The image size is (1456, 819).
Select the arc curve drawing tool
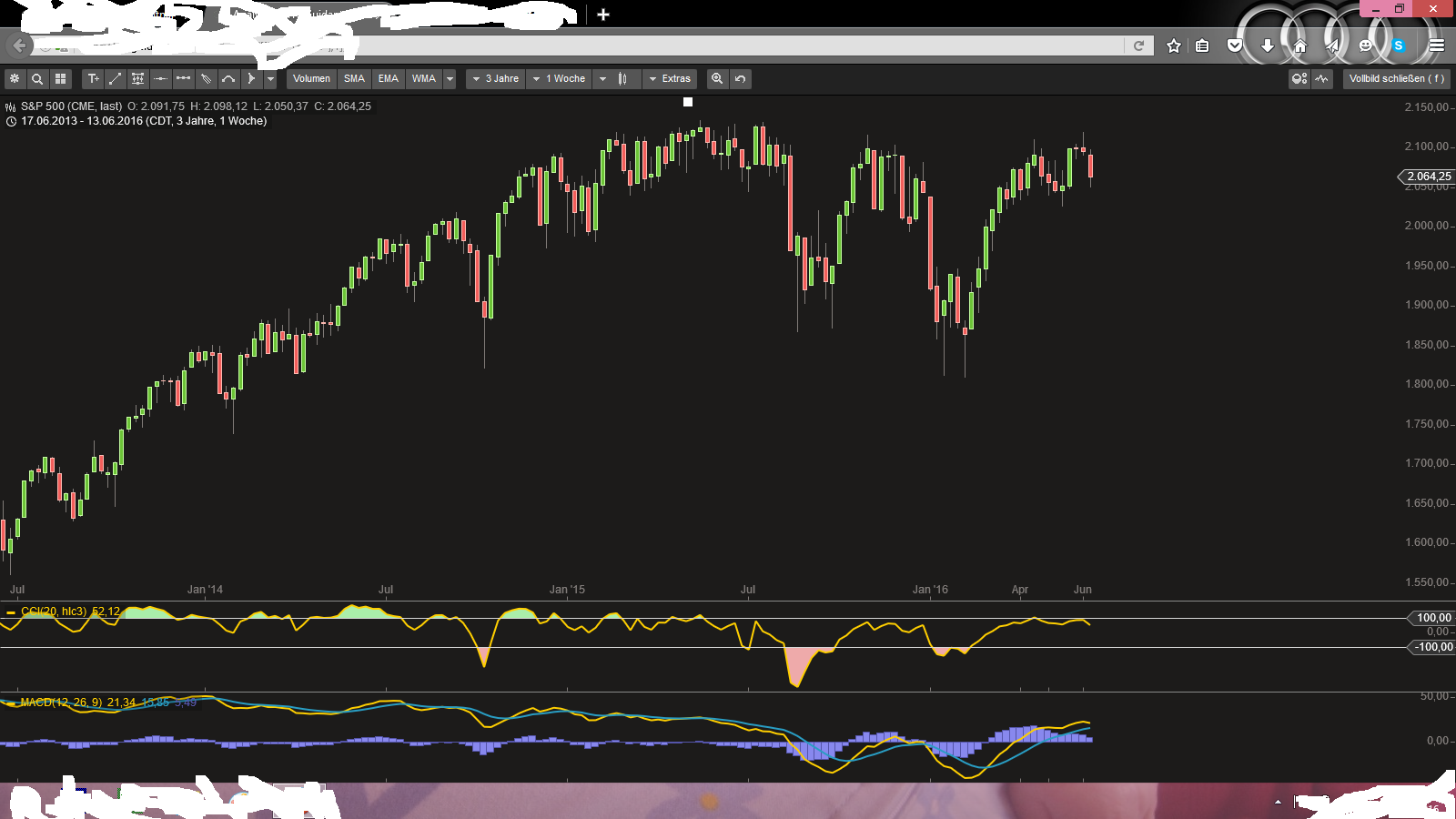click(228, 79)
